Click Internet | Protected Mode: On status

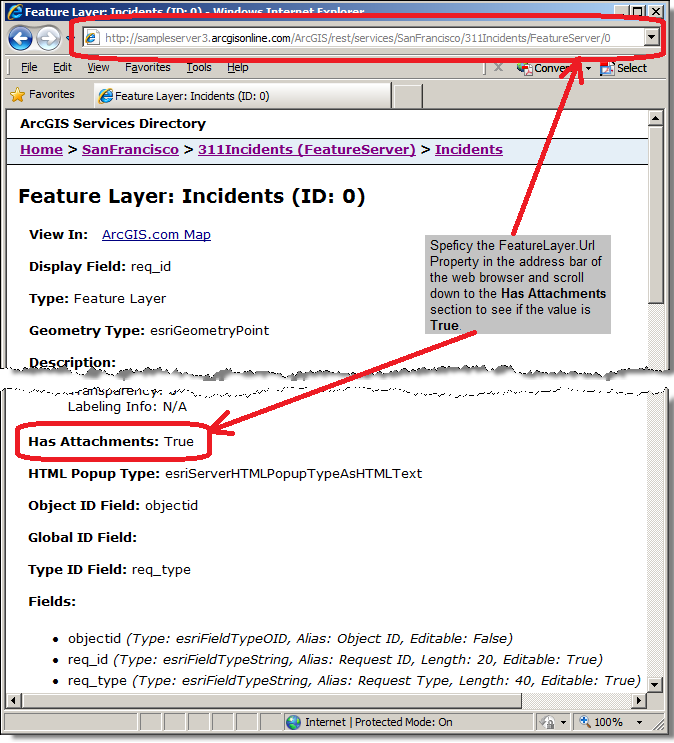click(379, 722)
